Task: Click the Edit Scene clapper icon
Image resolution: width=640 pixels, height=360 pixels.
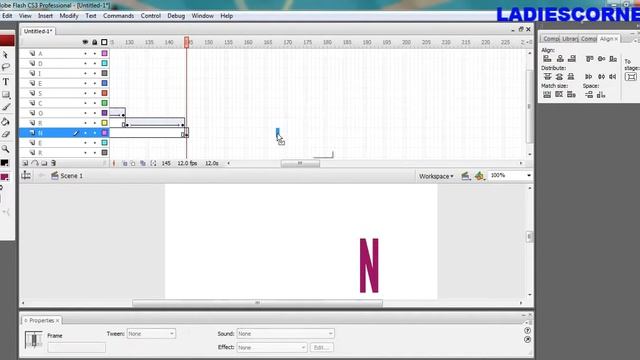Action: click(465, 176)
